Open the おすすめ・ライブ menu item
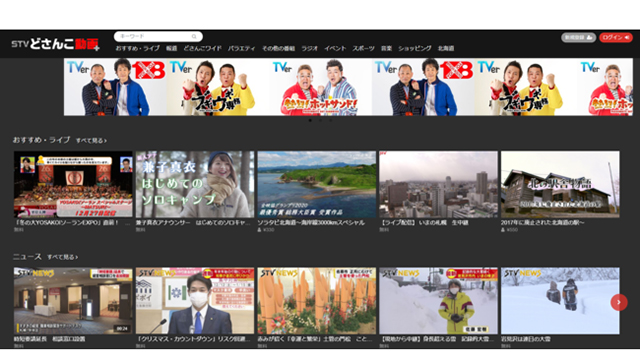This screenshot has height=360, width=640. [138, 49]
